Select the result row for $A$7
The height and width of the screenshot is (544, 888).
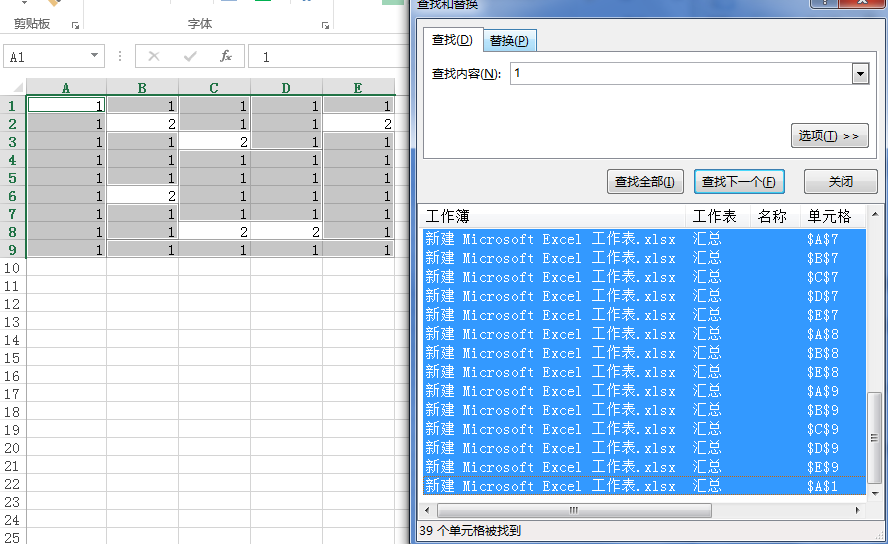pyautogui.click(x=644, y=239)
